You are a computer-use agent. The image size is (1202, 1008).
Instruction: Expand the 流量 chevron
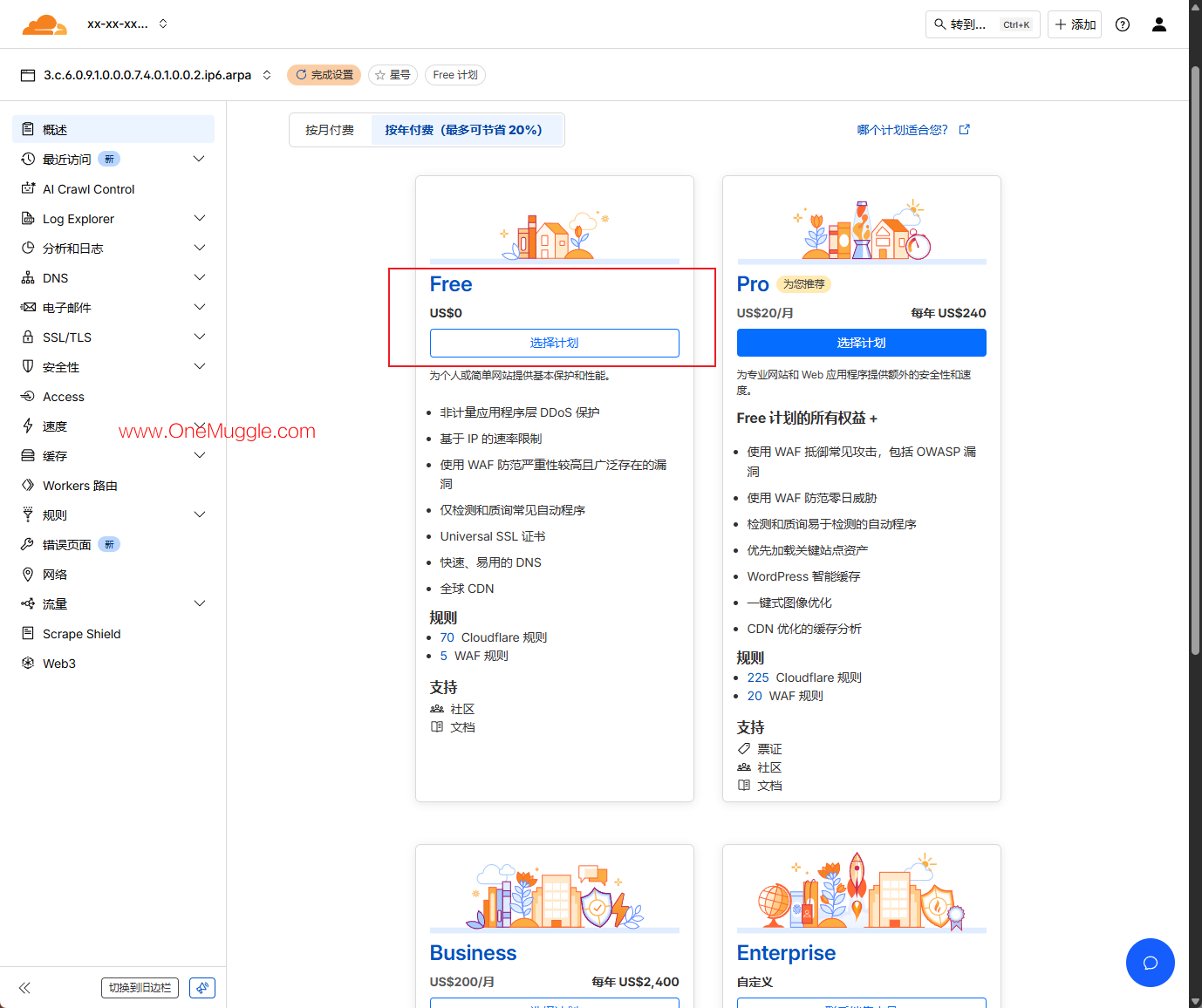point(199,603)
